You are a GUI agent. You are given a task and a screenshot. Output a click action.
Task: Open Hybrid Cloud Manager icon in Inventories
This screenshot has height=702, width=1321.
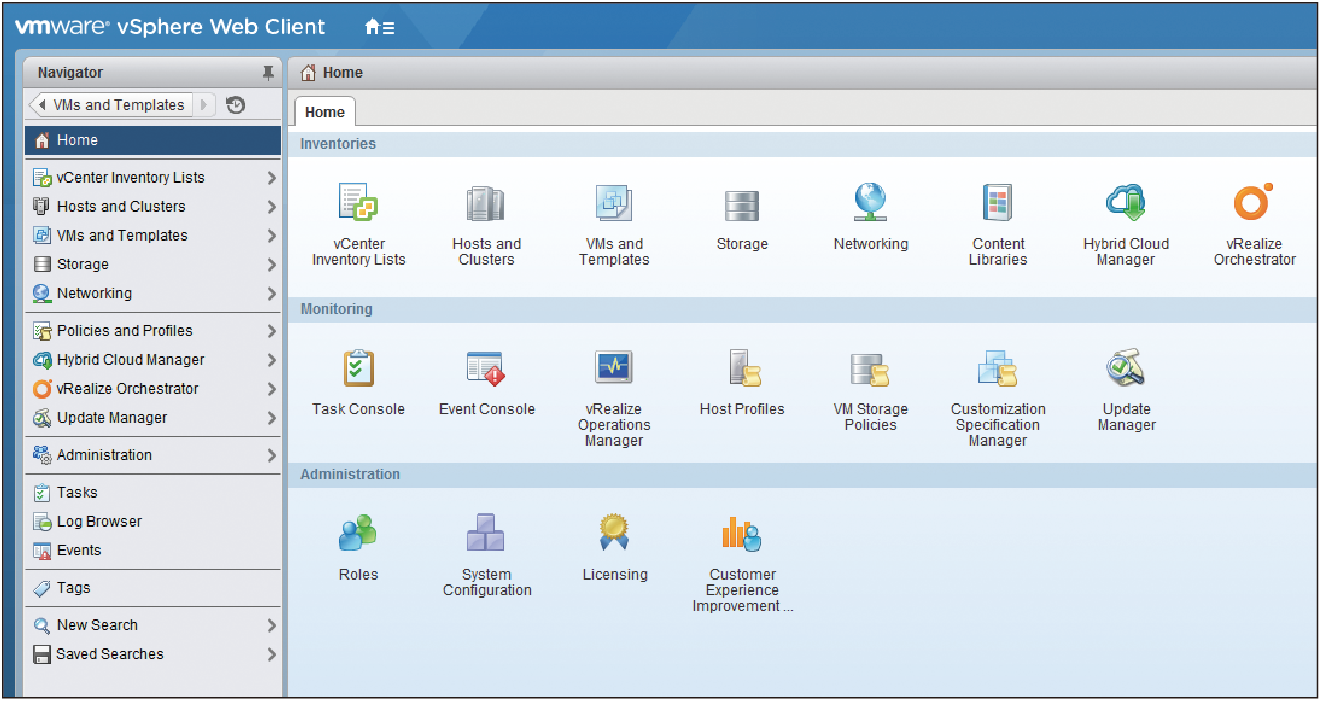coord(1126,204)
